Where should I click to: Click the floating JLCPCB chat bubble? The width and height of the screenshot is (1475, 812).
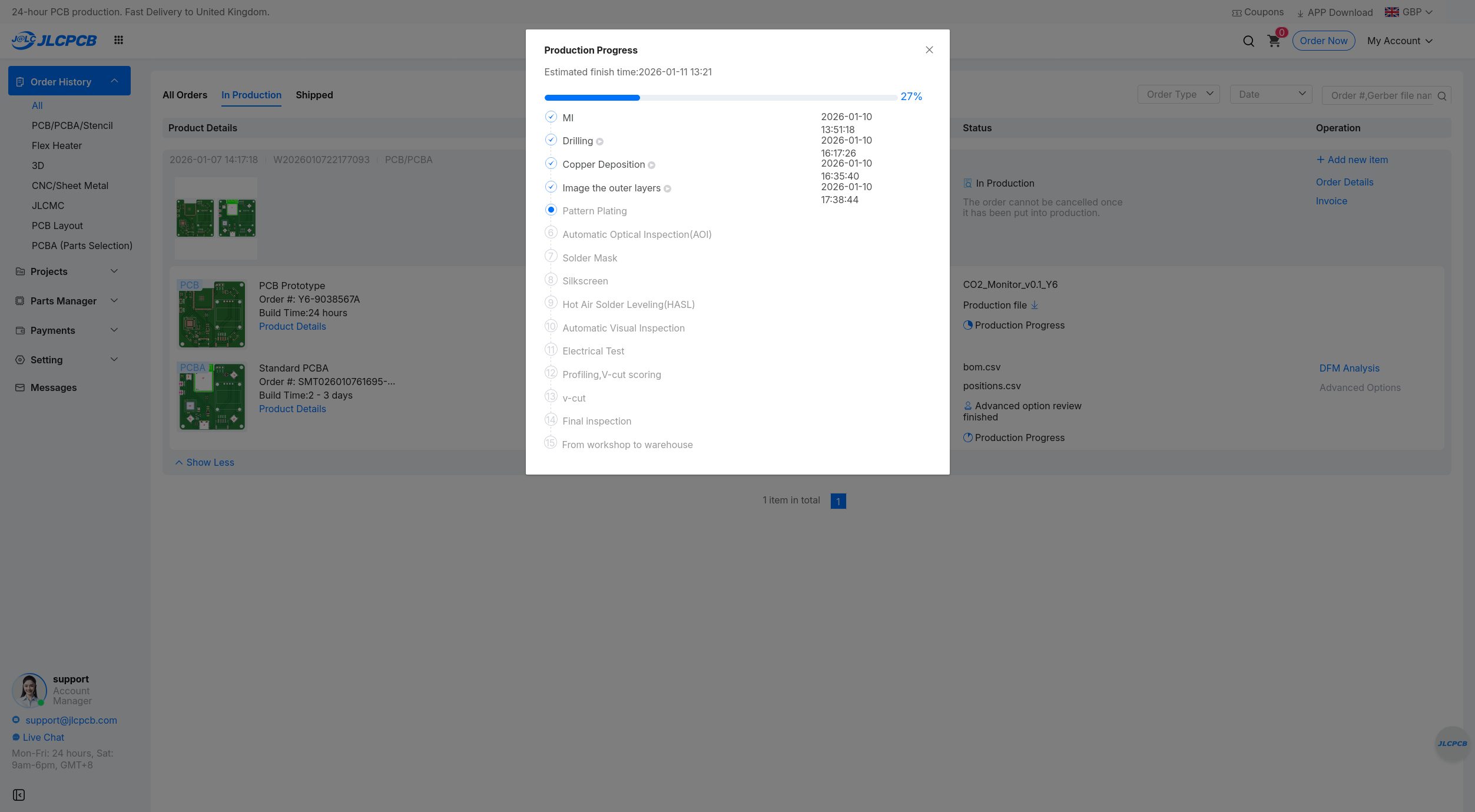[x=1452, y=744]
